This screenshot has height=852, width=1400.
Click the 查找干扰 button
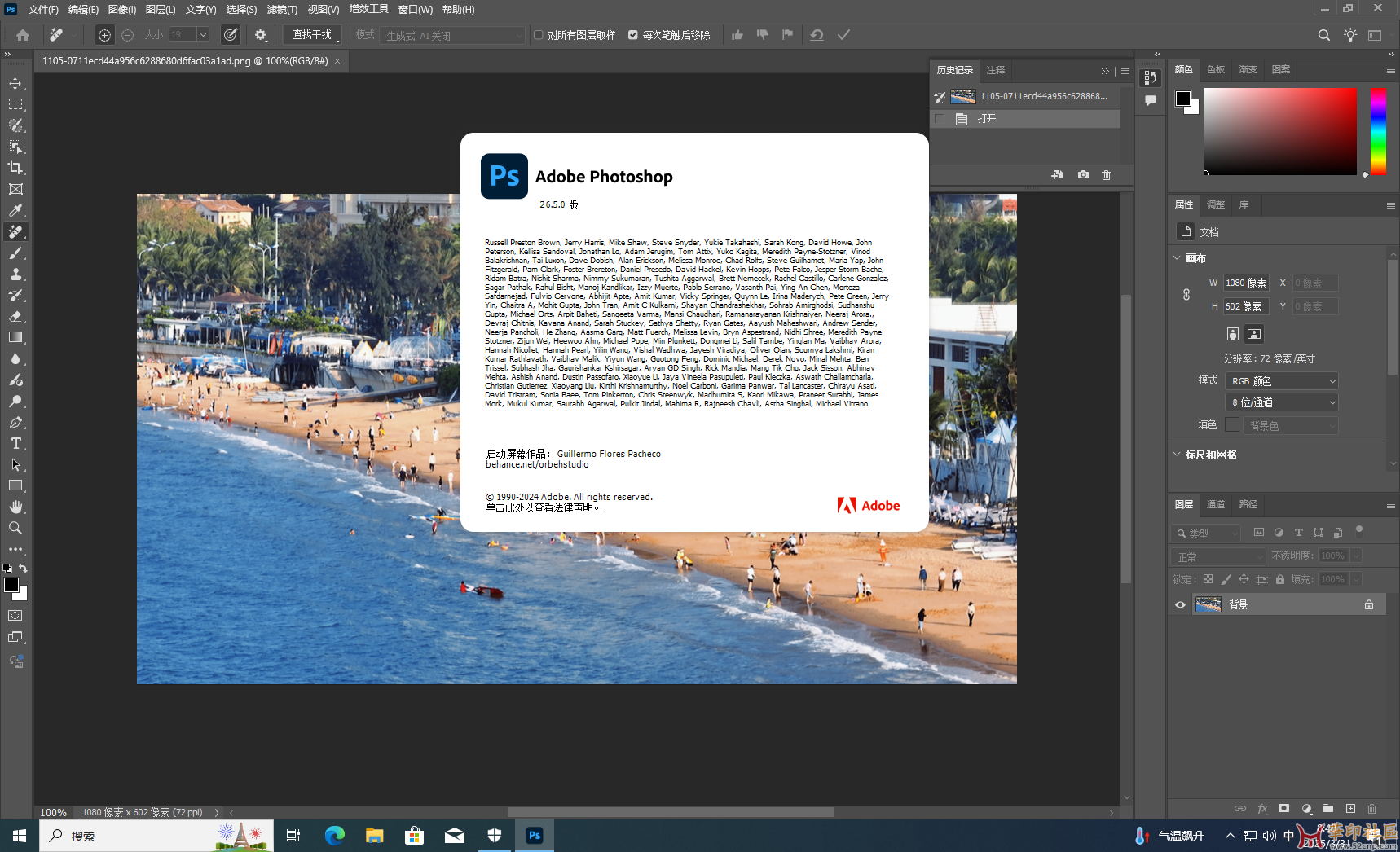312,35
